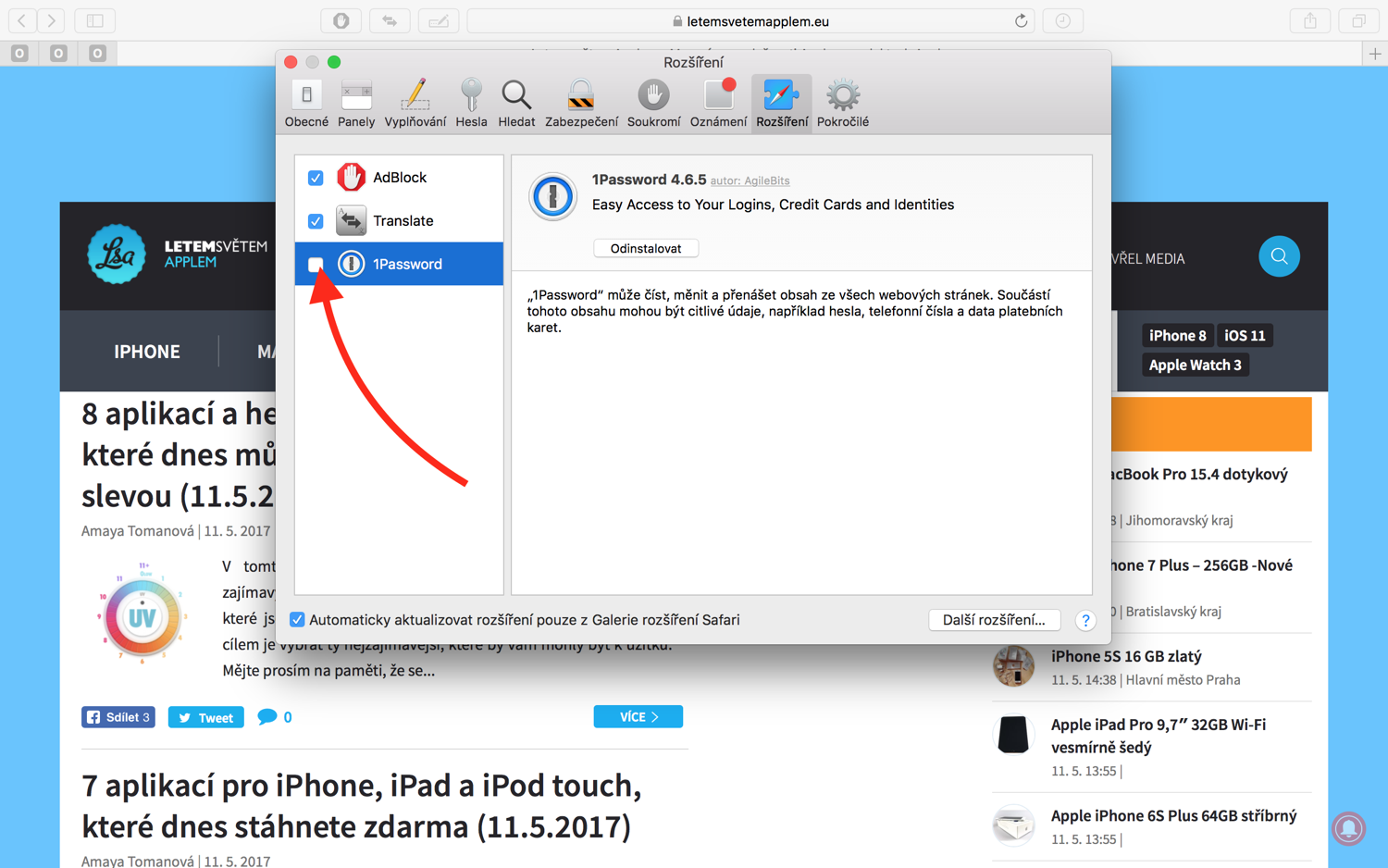The width and height of the screenshot is (1388, 868).
Task: Toggle the Safari sidebar
Action: tap(94, 20)
